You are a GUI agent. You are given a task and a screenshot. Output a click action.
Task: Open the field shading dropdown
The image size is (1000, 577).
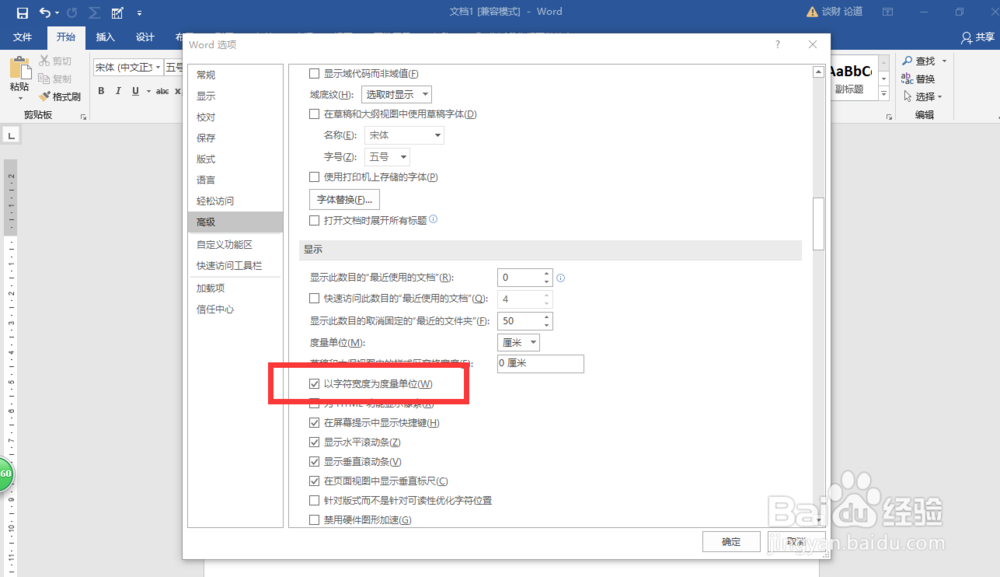tap(396, 94)
